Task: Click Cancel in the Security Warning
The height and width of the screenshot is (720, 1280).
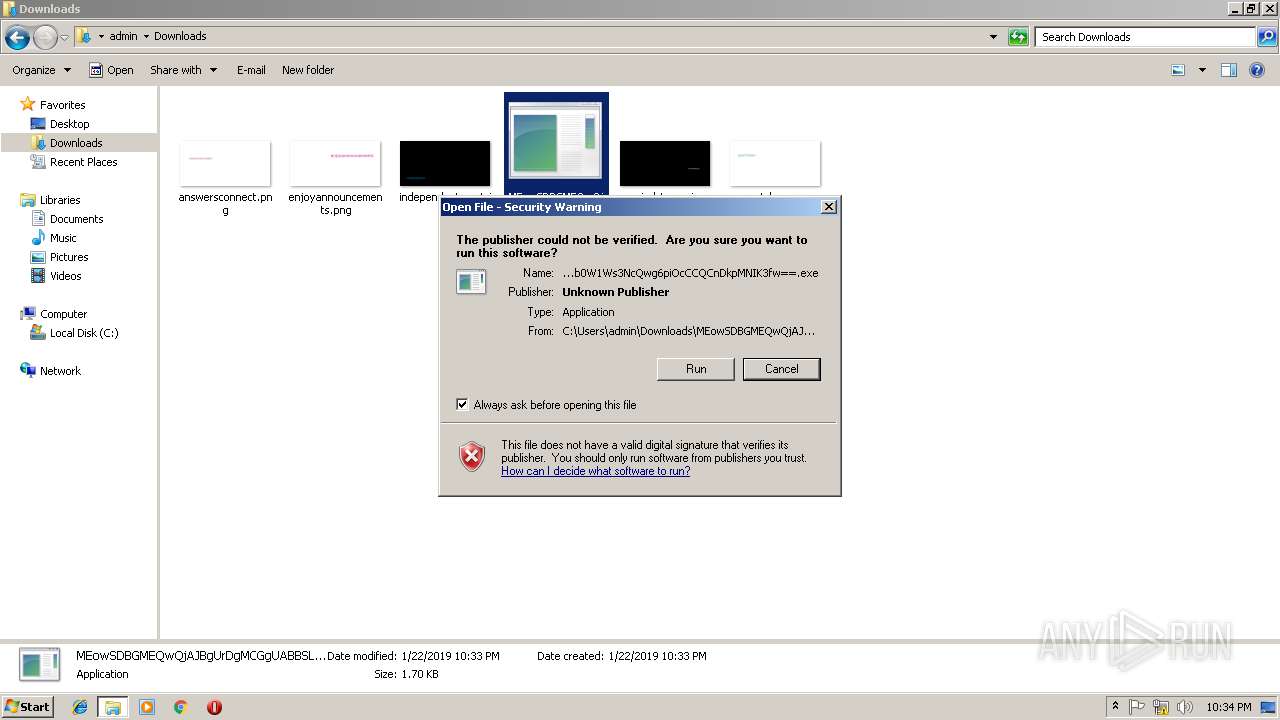Action: click(x=781, y=369)
